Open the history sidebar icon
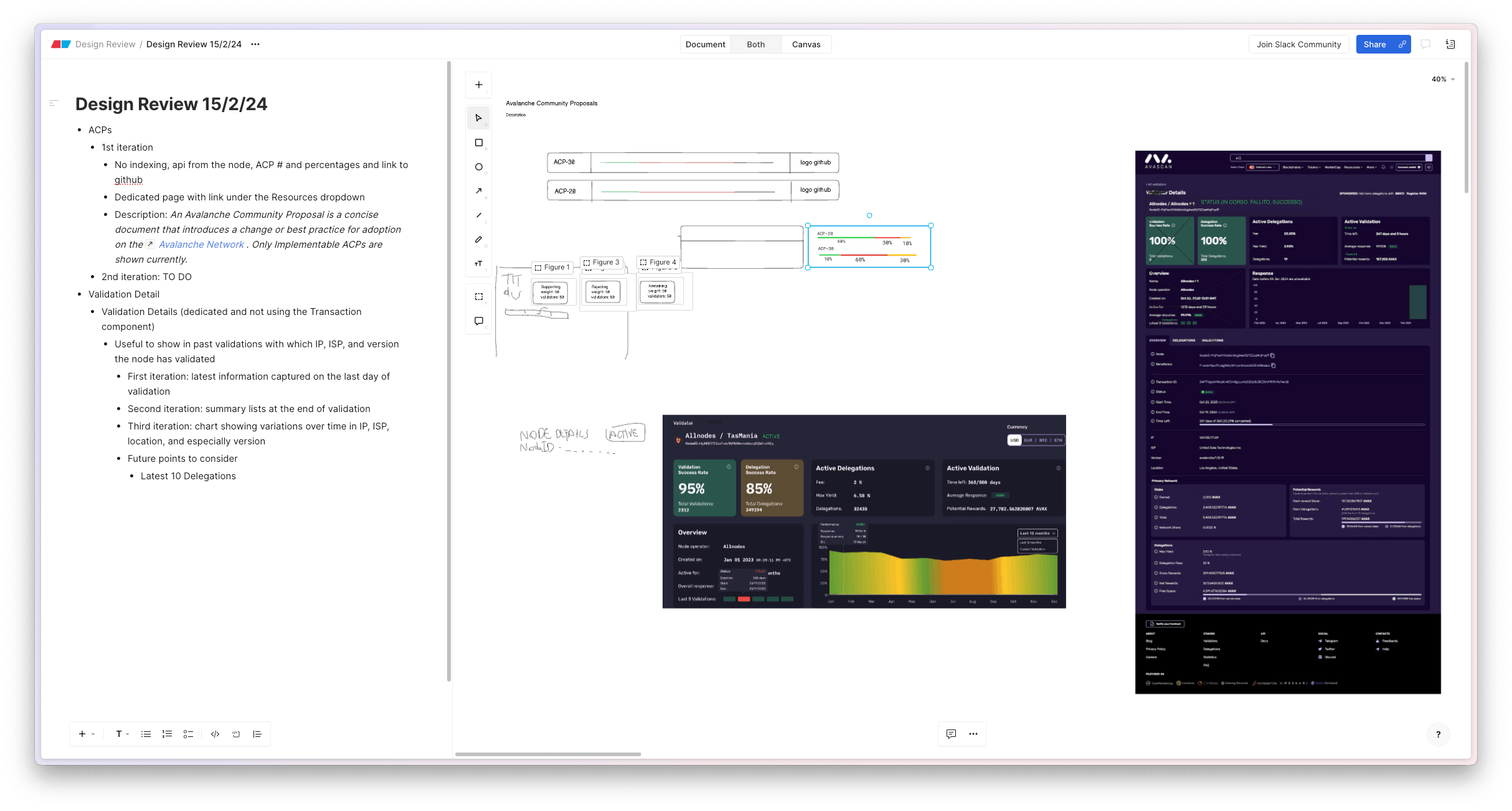 1450,44
